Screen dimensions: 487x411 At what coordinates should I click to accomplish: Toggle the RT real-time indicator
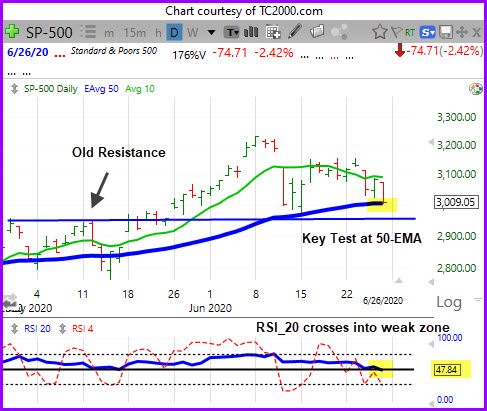click(410, 33)
